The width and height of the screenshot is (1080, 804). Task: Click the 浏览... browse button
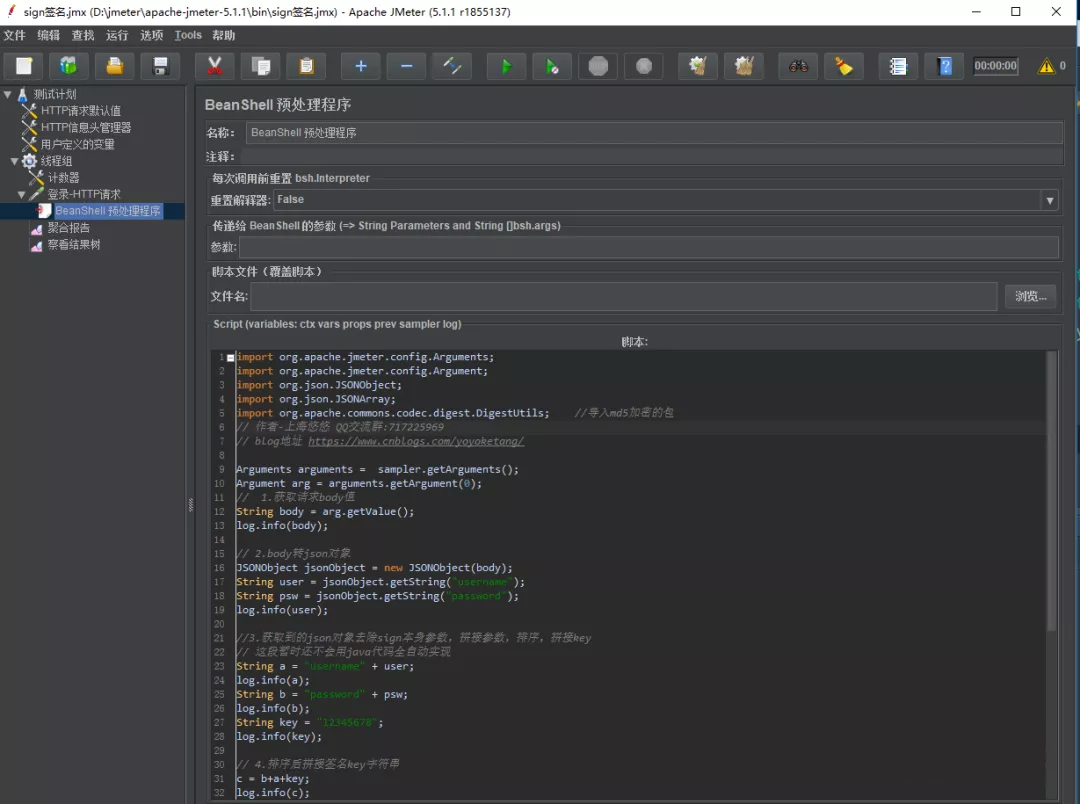coord(1030,296)
